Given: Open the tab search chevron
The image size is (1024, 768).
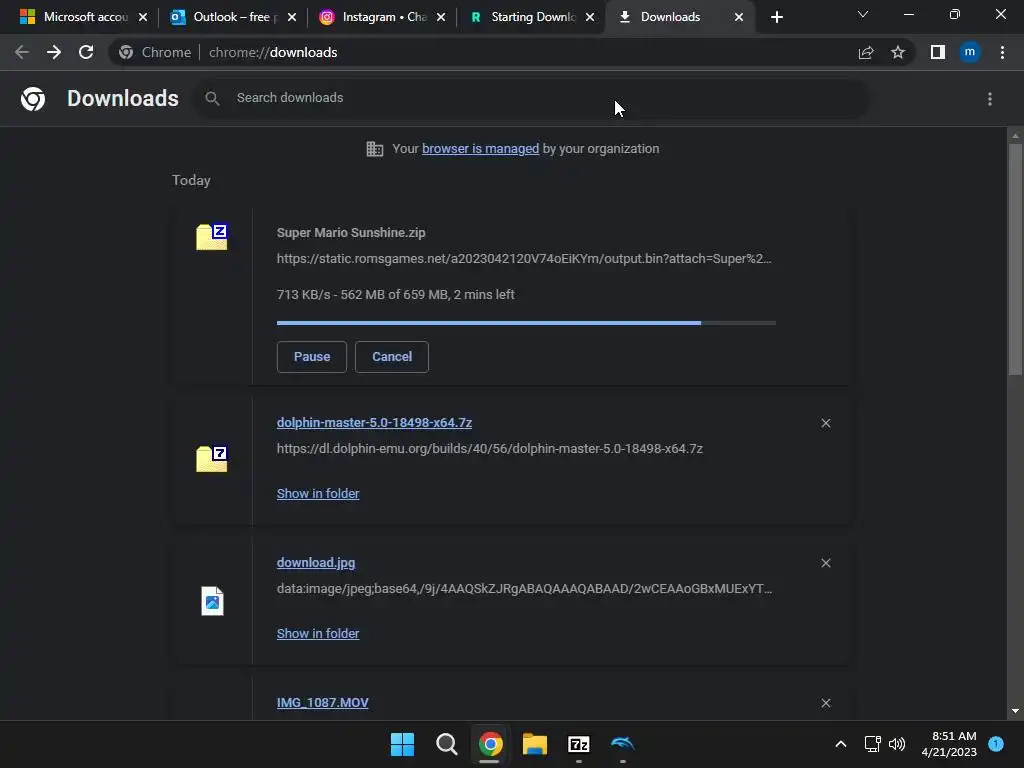Looking at the screenshot, I should tap(863, 14).
